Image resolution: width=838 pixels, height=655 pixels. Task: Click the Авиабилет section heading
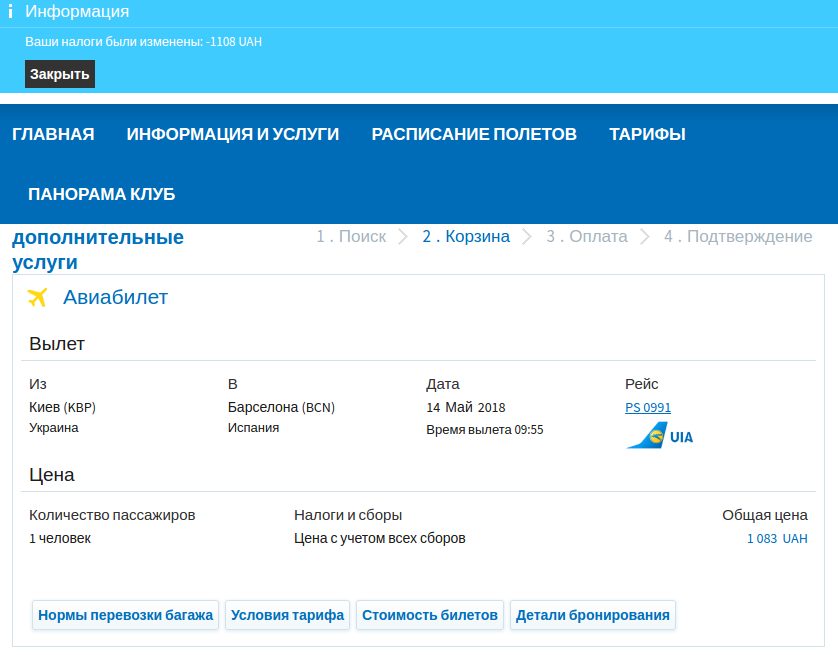(115, 297)
